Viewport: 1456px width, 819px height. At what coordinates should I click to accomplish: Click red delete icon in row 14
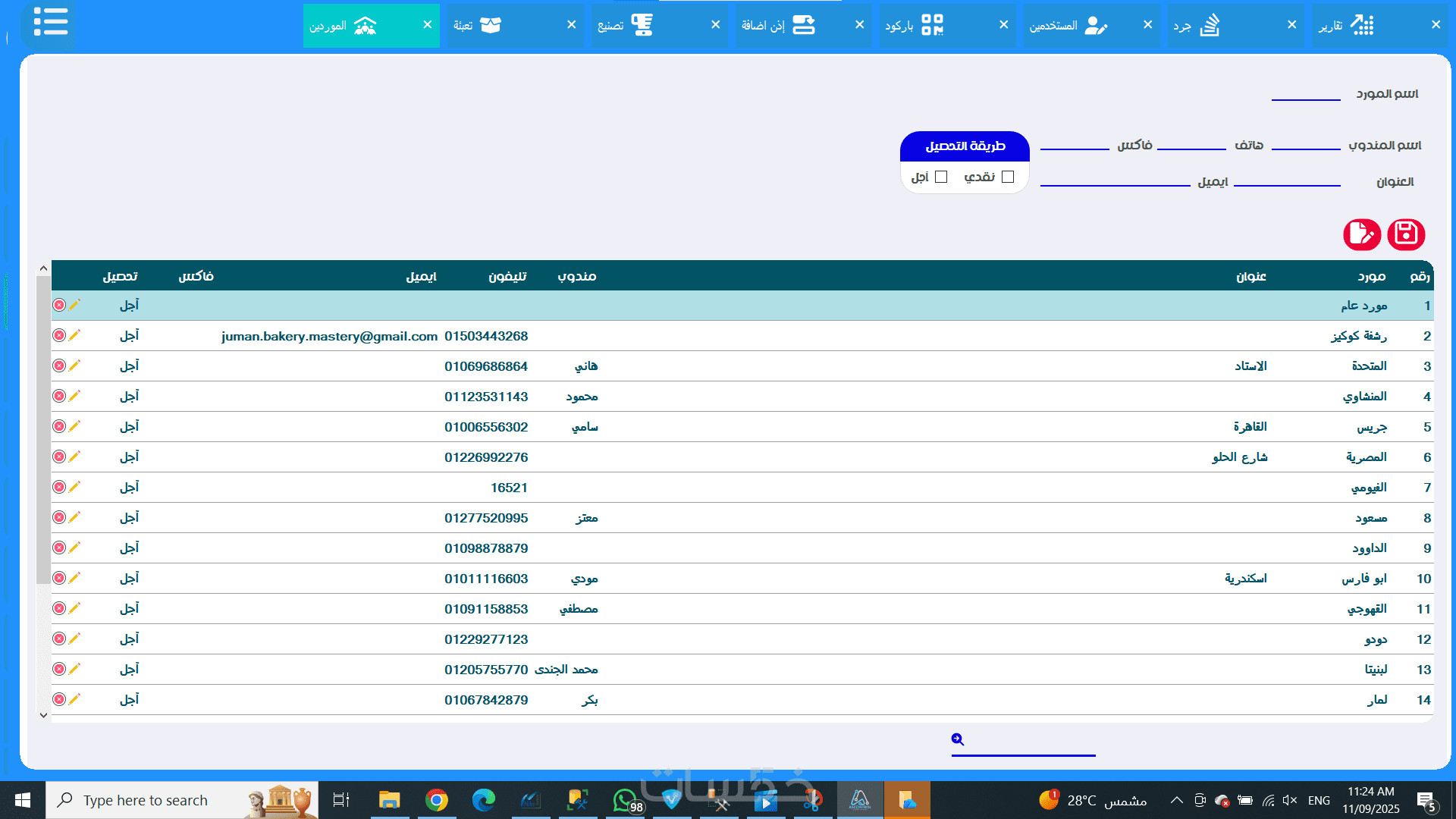pos(59,699)
